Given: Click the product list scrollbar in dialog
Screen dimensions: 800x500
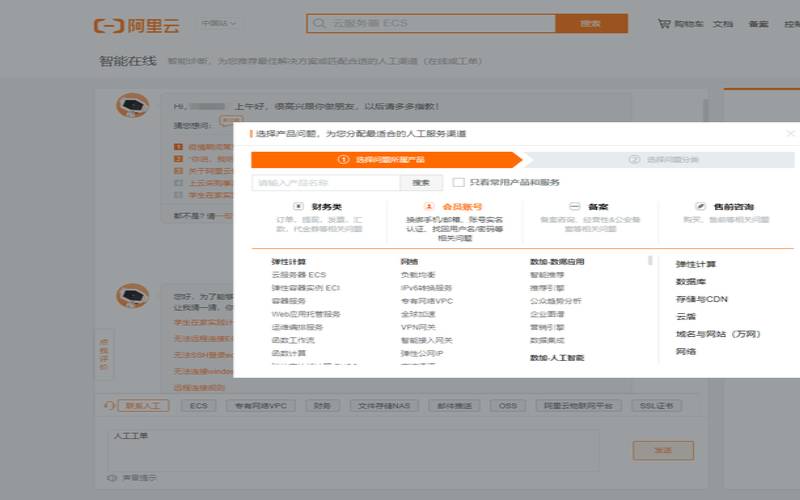Looking at the screenshot, I should [650, 260].
